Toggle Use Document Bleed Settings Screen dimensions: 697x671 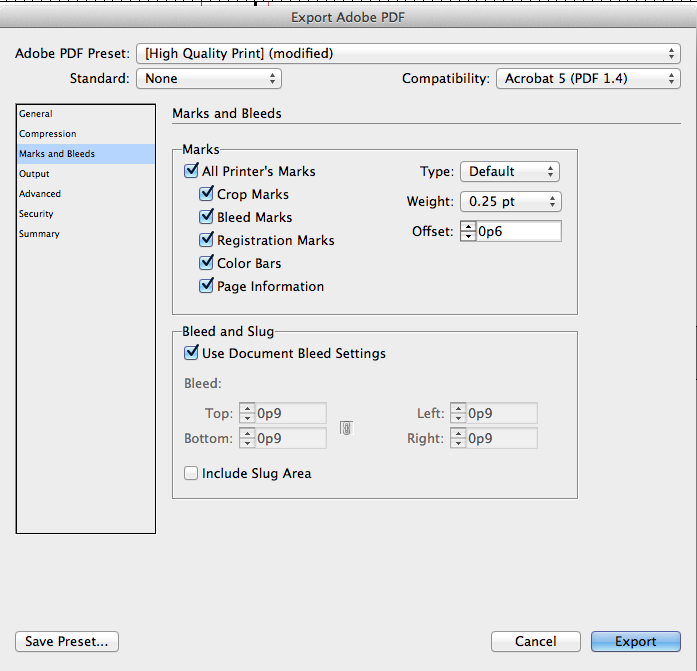tap(191, 353)
